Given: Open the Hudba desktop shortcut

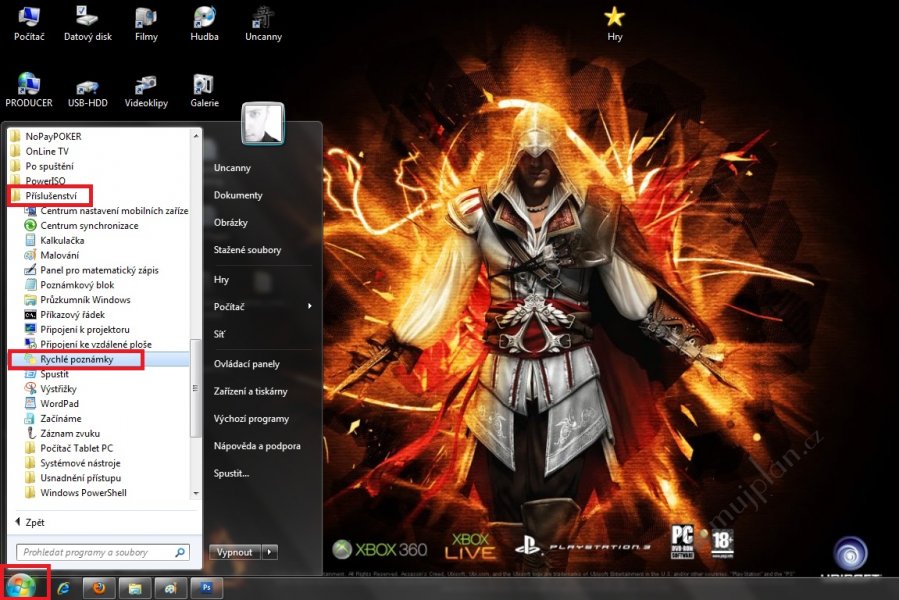Looking at the screenshot, I should coord(204,23).
